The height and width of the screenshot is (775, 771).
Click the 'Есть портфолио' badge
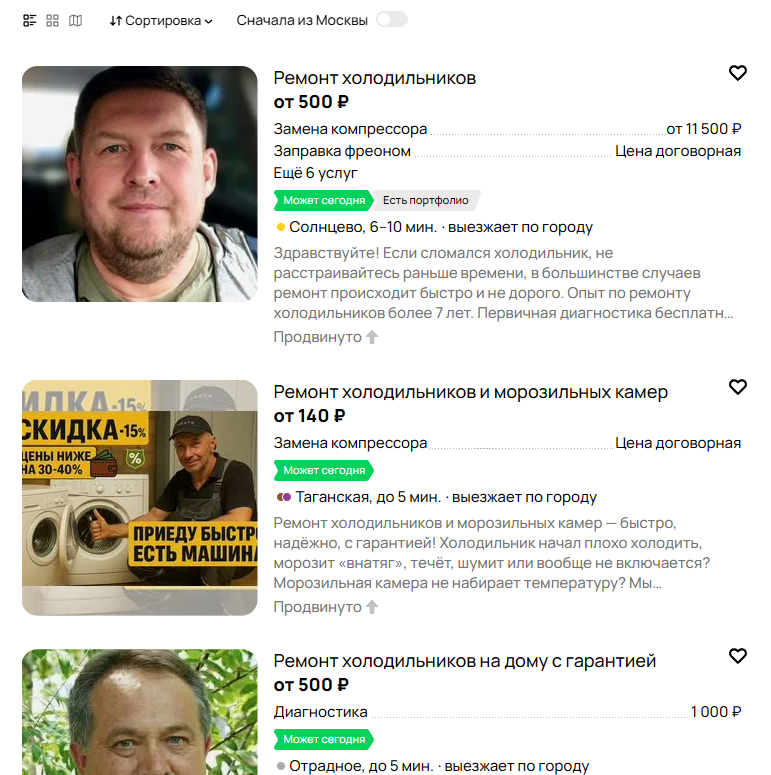point(426,200)
